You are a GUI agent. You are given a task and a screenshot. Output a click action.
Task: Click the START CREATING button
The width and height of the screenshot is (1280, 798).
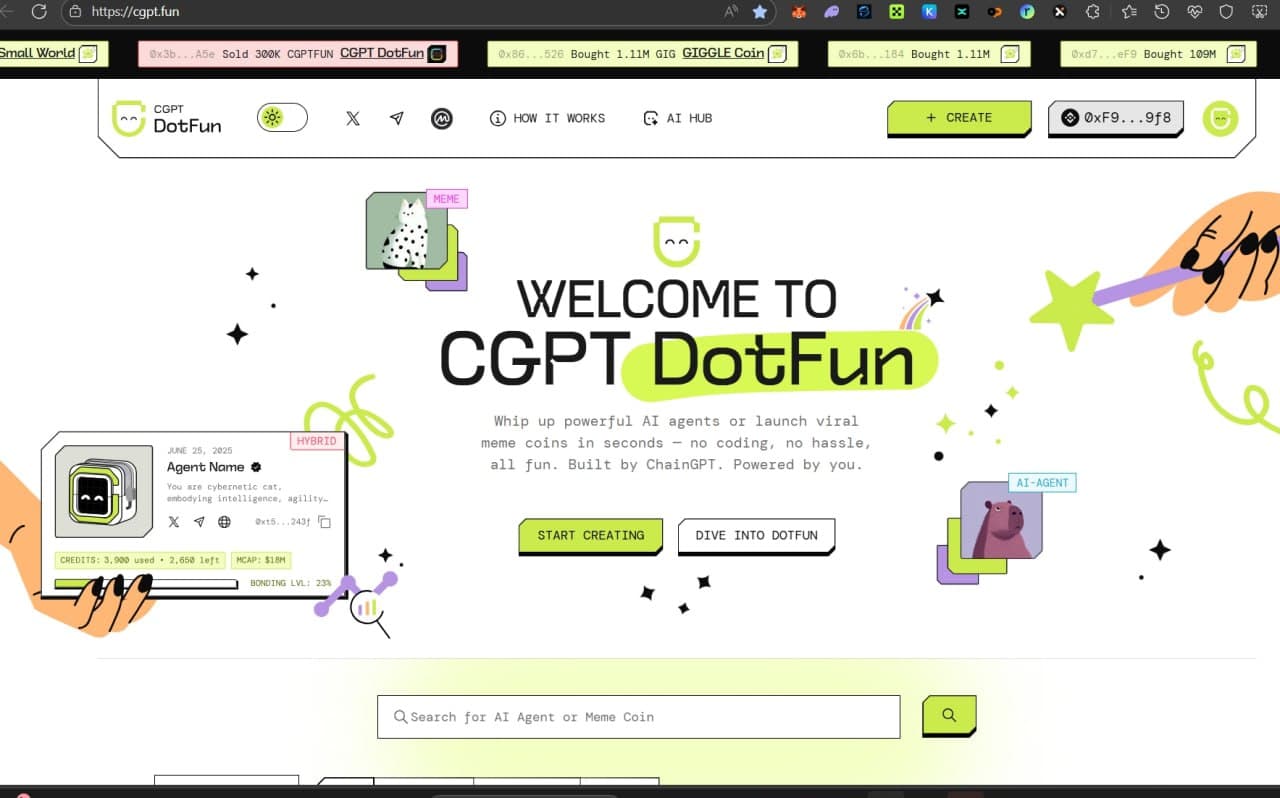pos(590,536)
